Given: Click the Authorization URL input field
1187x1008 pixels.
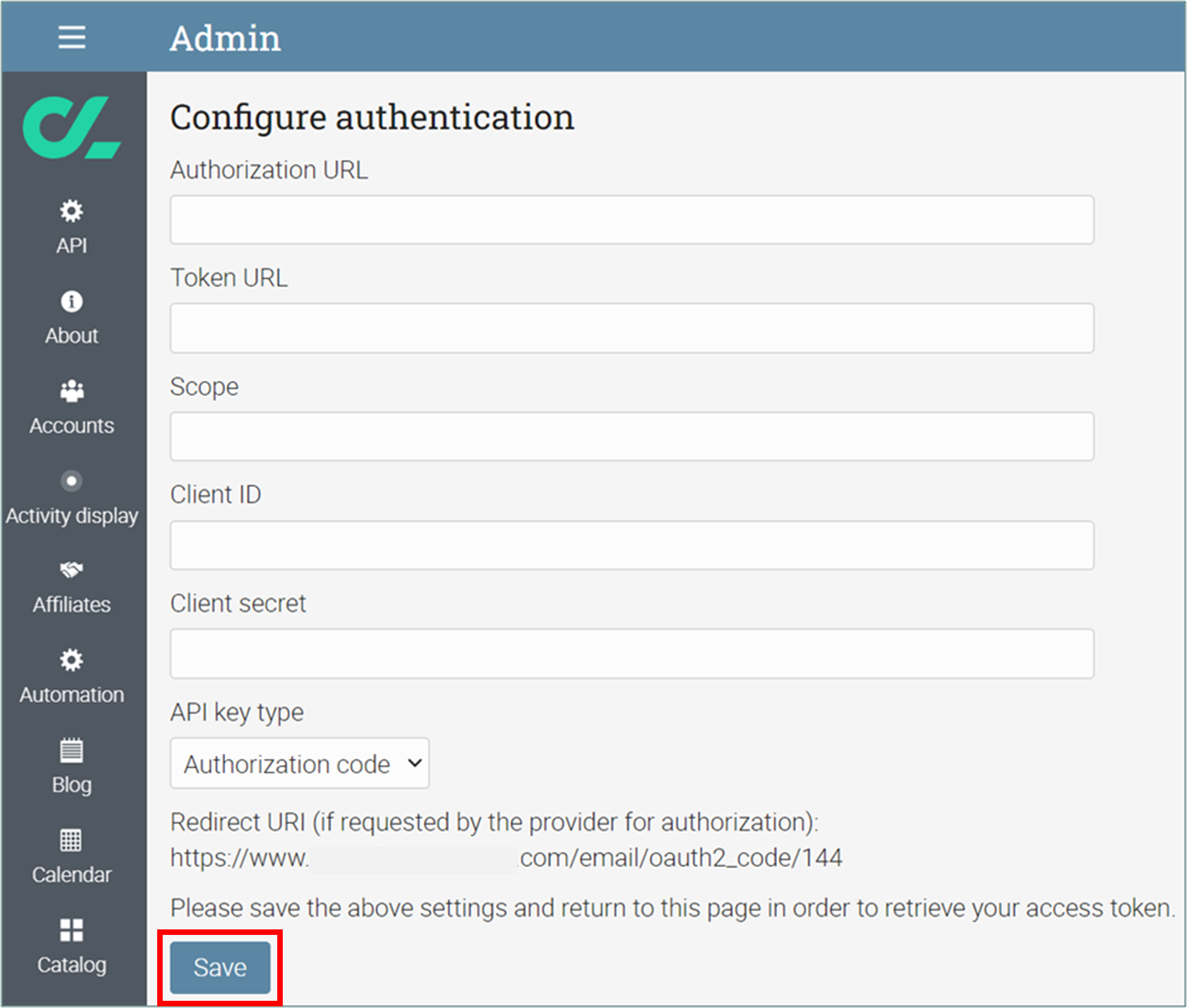Looking at the screenshot, I should [631, 220].
